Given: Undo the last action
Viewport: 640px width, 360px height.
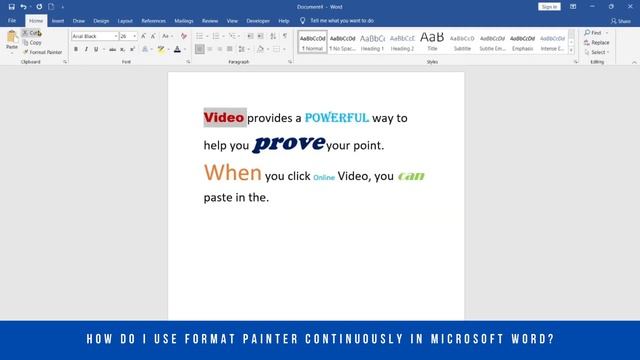Looking at the screenshot, I should coord(23,7).
